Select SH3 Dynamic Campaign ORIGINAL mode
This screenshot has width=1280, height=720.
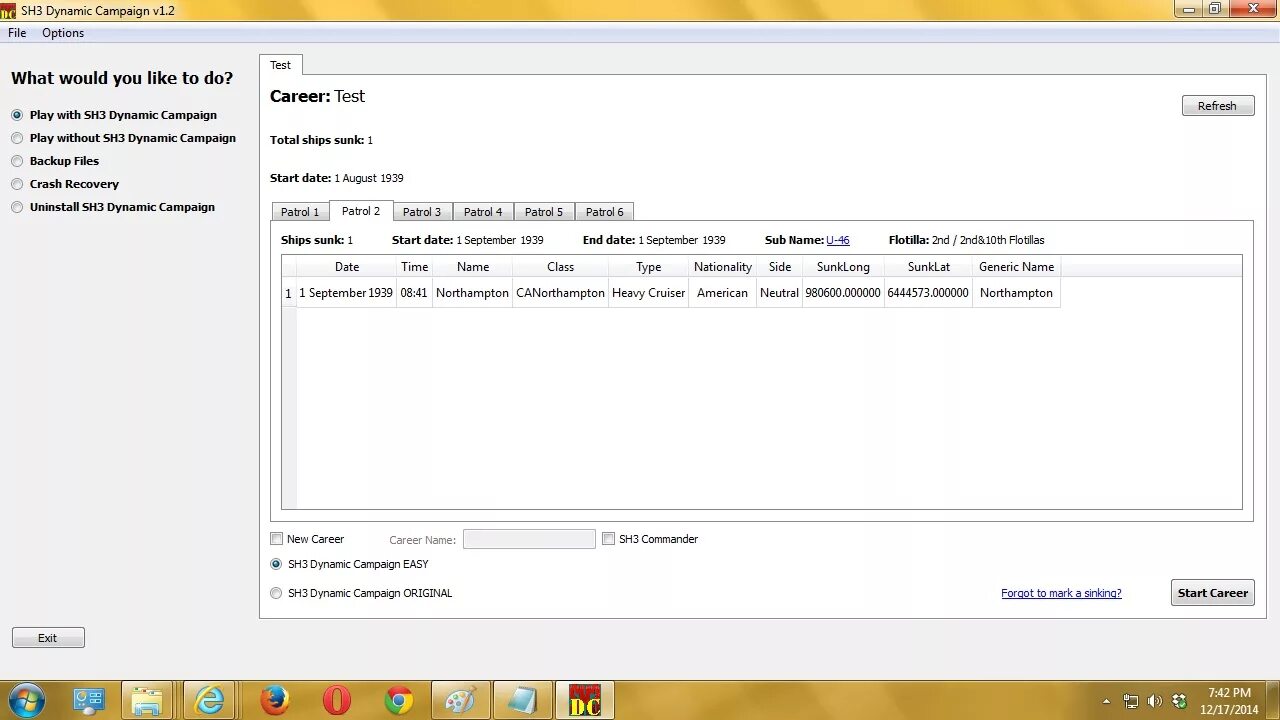click(x=276, y=593)
